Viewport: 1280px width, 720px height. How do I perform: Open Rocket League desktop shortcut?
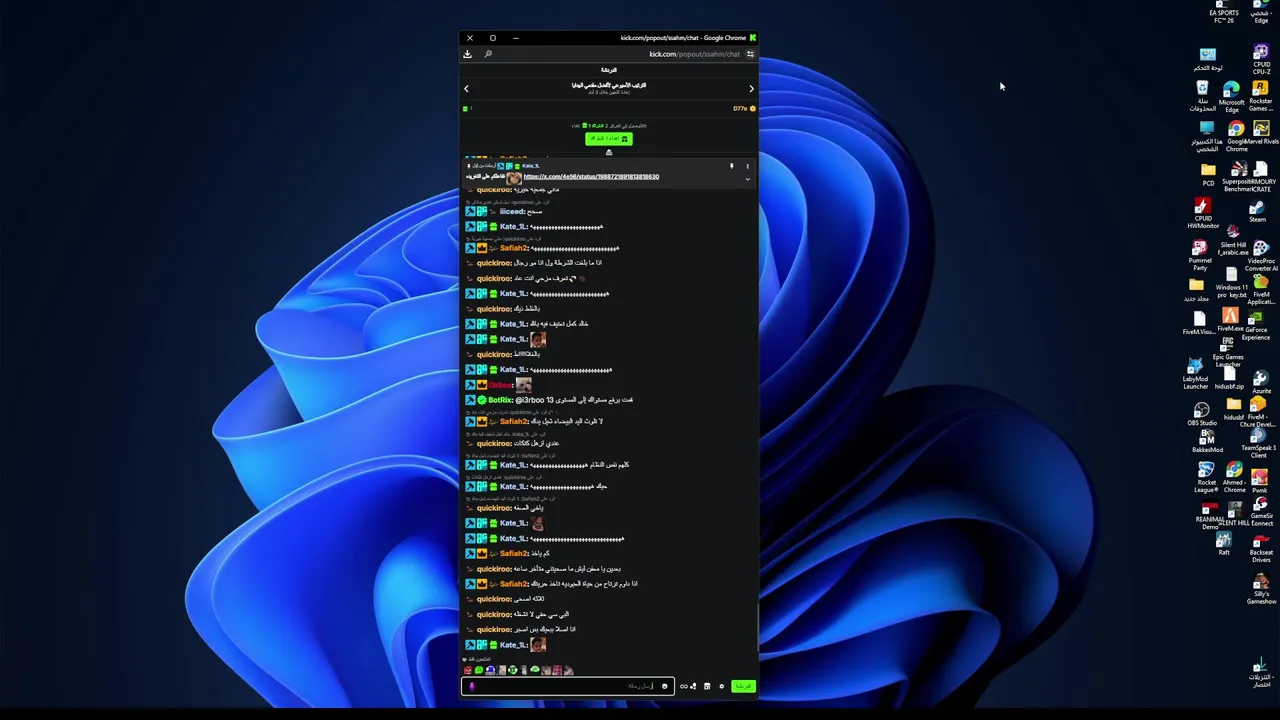click(x=1207, y=478)
